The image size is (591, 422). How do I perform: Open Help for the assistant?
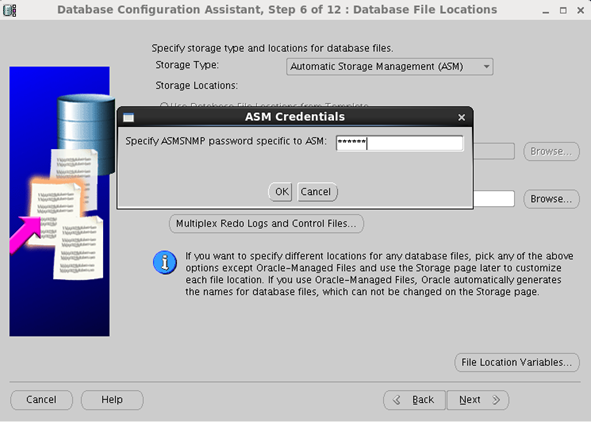pos(112,399)
